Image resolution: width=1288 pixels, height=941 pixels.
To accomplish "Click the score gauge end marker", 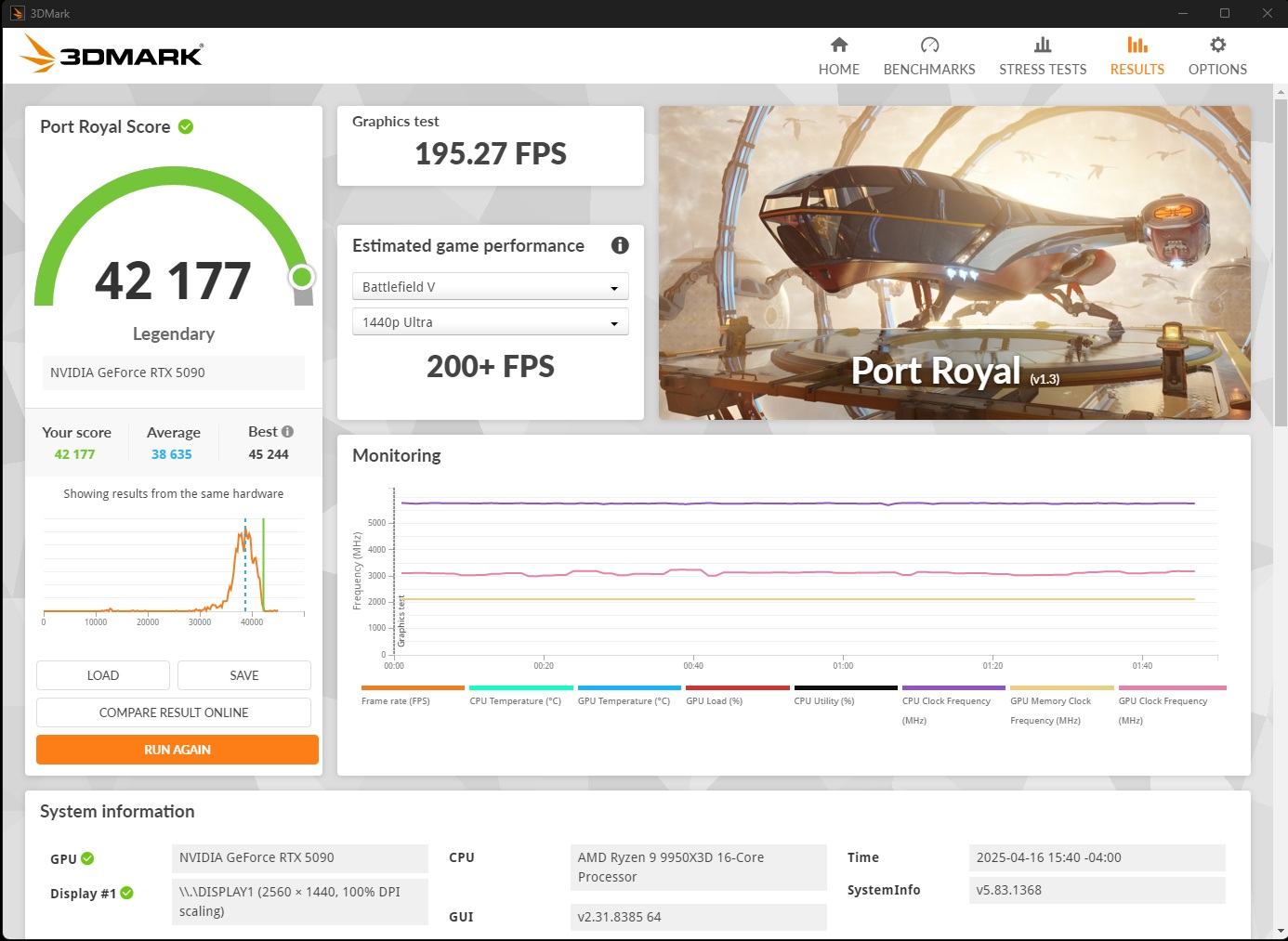I will point(301,277).
